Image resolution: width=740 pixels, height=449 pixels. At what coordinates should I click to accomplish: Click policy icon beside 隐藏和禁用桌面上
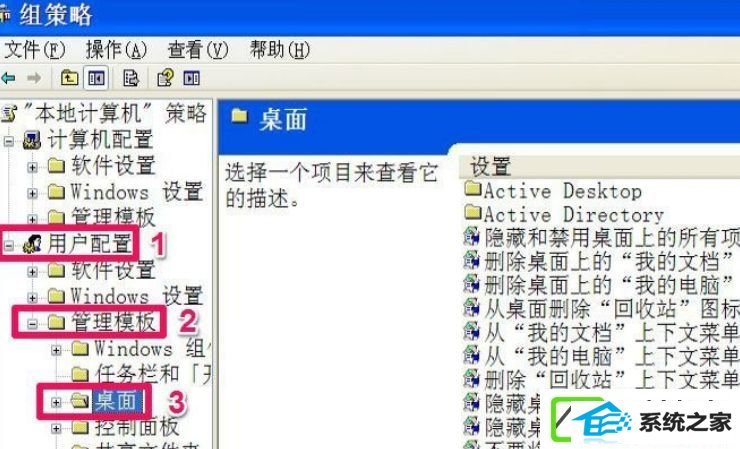(x=471, y=237)
